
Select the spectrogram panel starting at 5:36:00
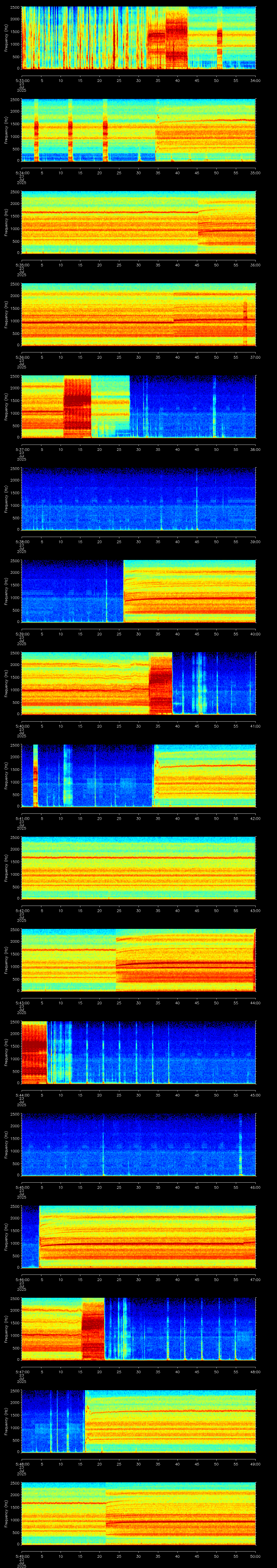click(x=139, y=315)
